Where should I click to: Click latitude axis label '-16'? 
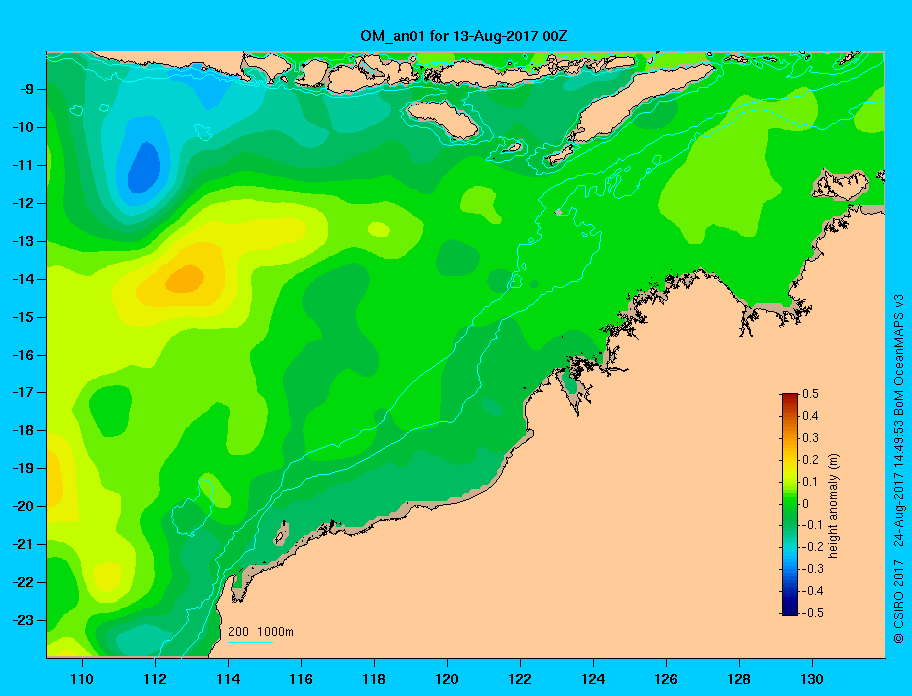pos(22,355)
